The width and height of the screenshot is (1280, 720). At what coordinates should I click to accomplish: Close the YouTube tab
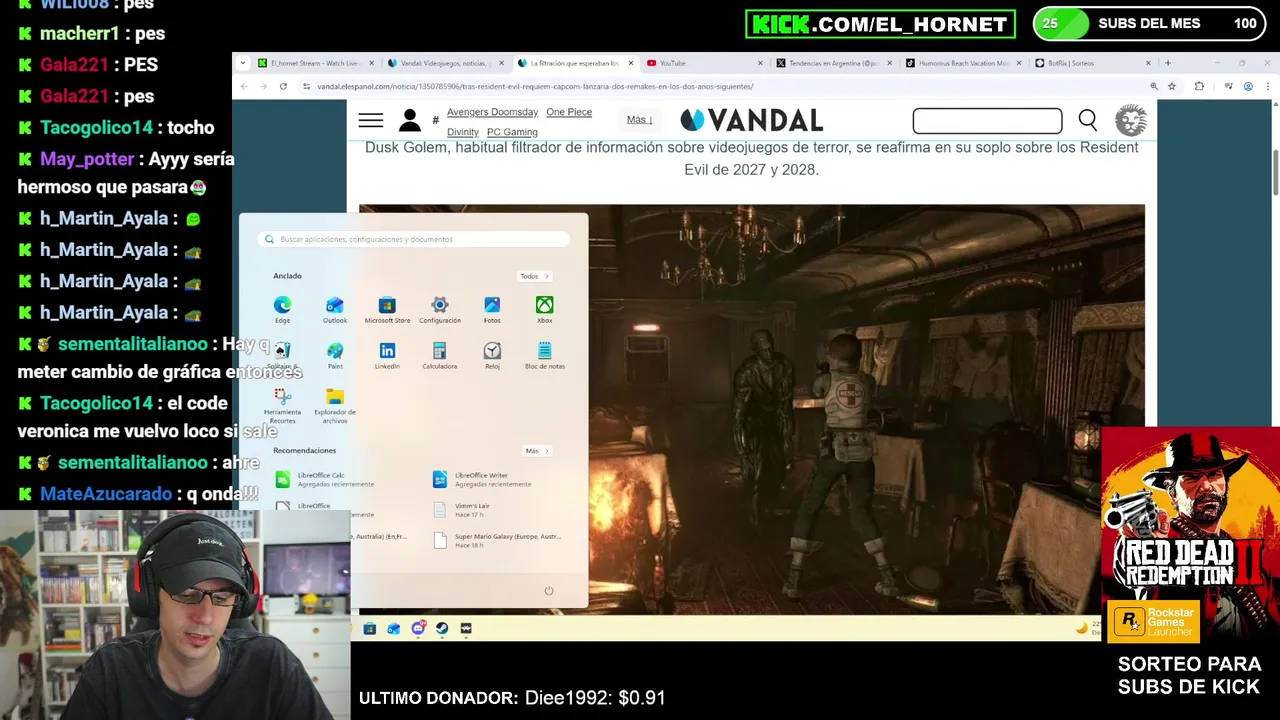point(760,63)
